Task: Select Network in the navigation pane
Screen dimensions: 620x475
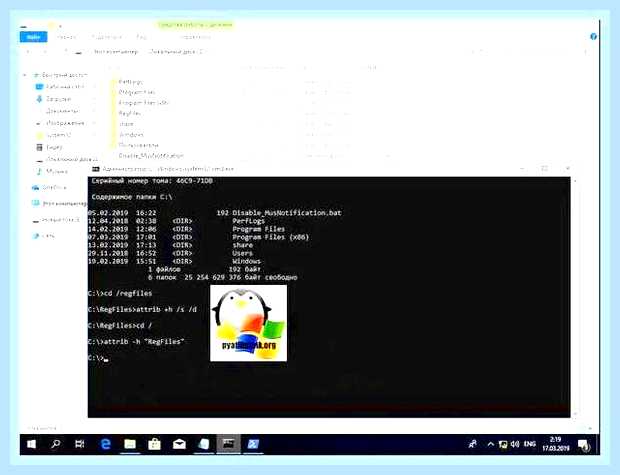Action: 43,236
